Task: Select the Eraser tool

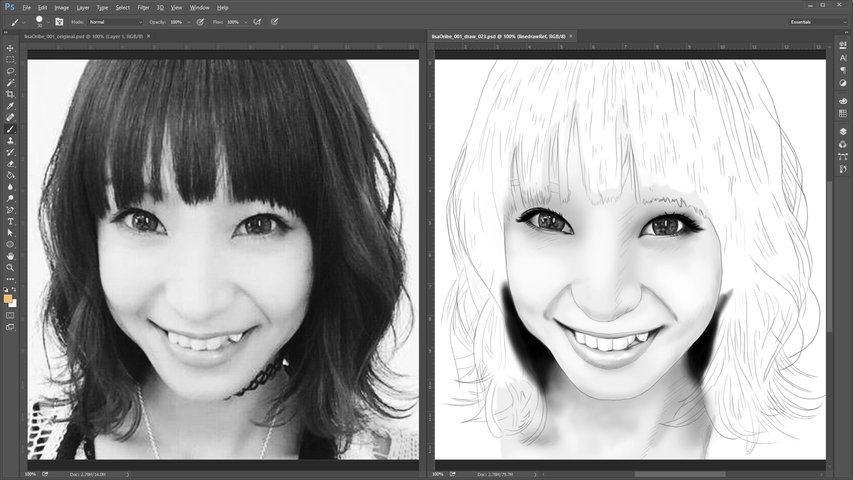Action: (x=10, y=164)
